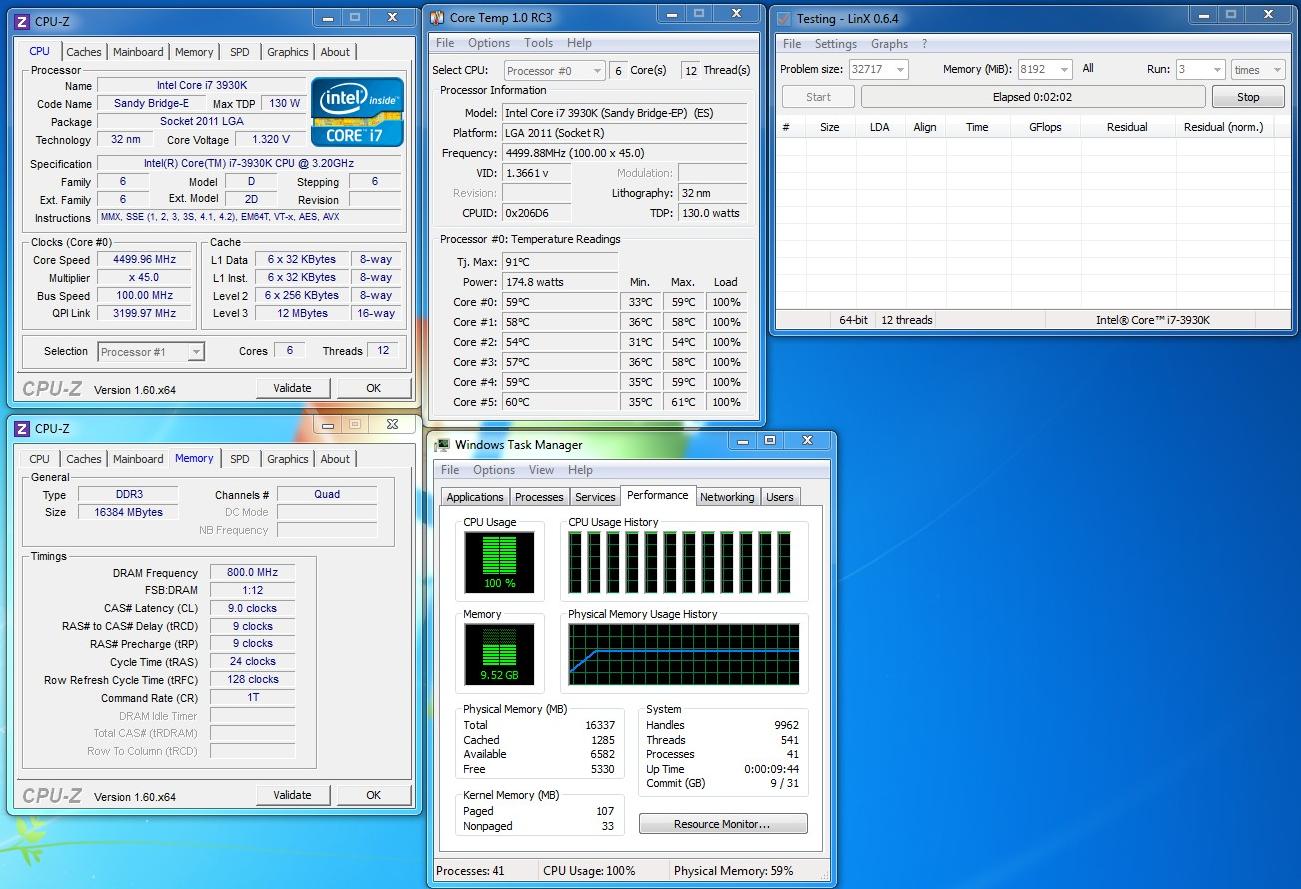Click the CPU-Z icon in the processor window title bar
This screenshot has height=889, width=1301.
click(22, 21)
